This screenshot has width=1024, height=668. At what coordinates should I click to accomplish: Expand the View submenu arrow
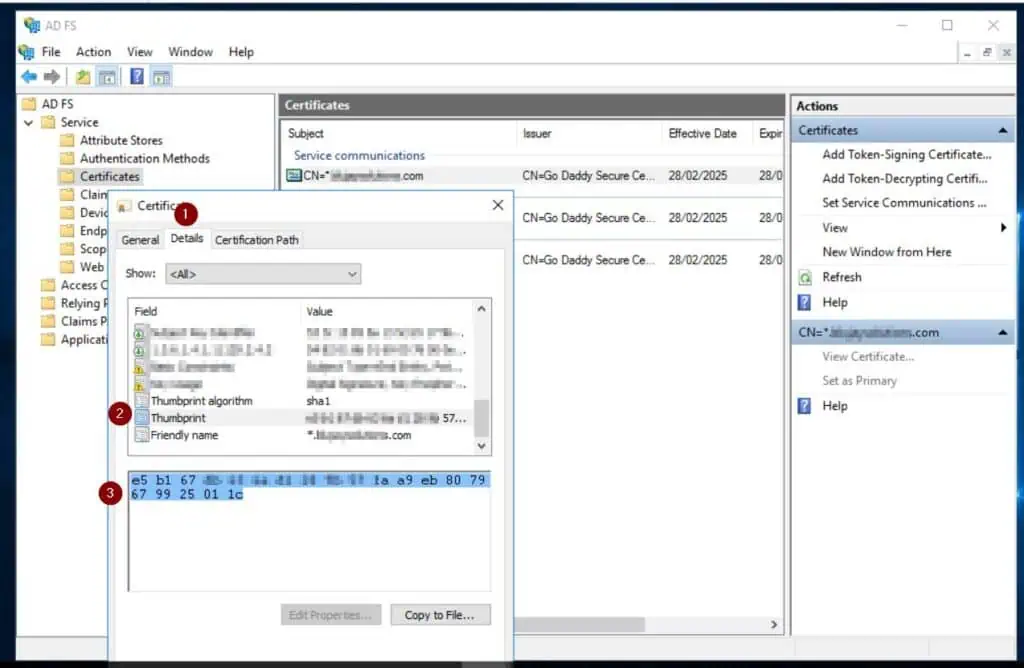1003,228
